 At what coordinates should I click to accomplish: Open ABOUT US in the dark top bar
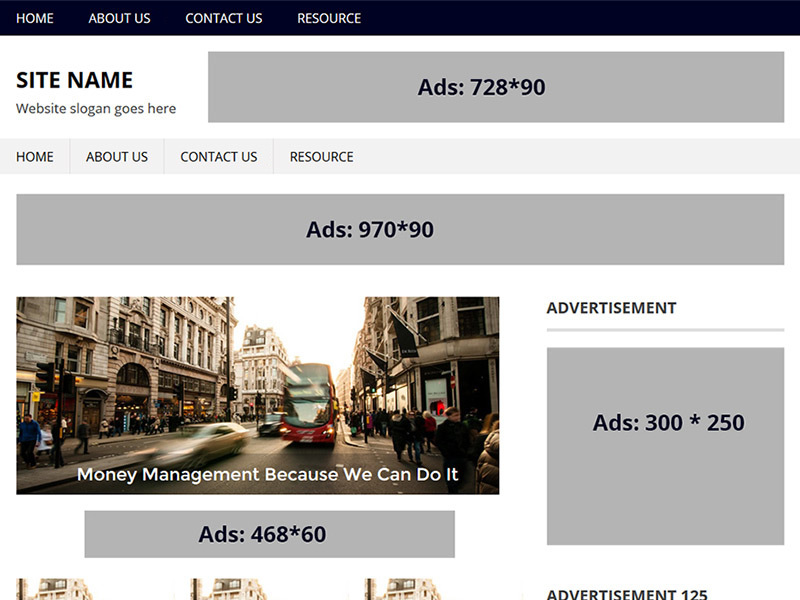coord(119,18)
